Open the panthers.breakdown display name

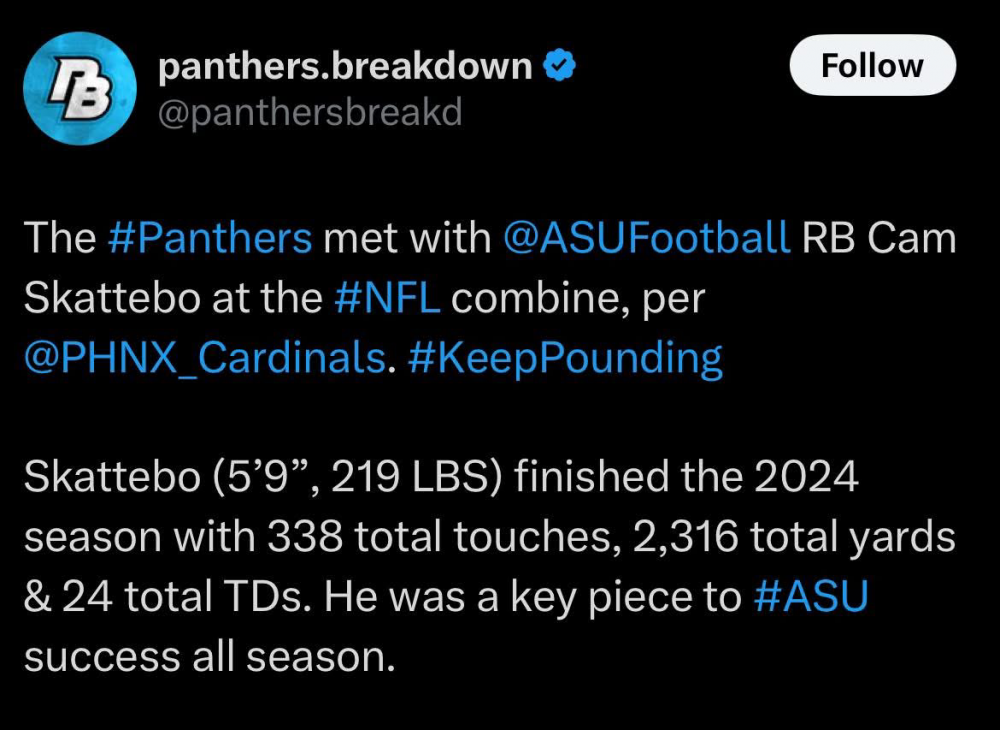click(345, 67)
